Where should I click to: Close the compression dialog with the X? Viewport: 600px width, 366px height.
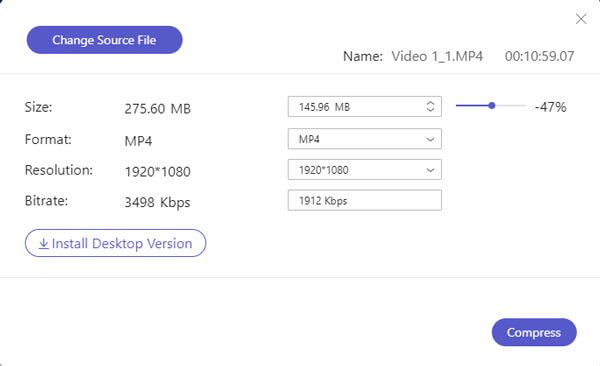581,19
